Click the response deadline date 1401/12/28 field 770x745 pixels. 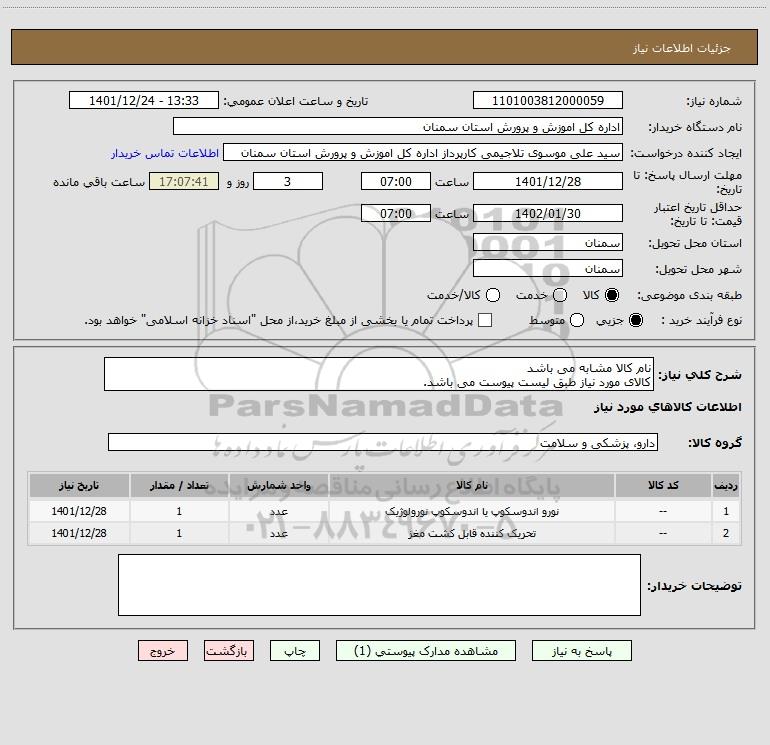click(548, 181)
